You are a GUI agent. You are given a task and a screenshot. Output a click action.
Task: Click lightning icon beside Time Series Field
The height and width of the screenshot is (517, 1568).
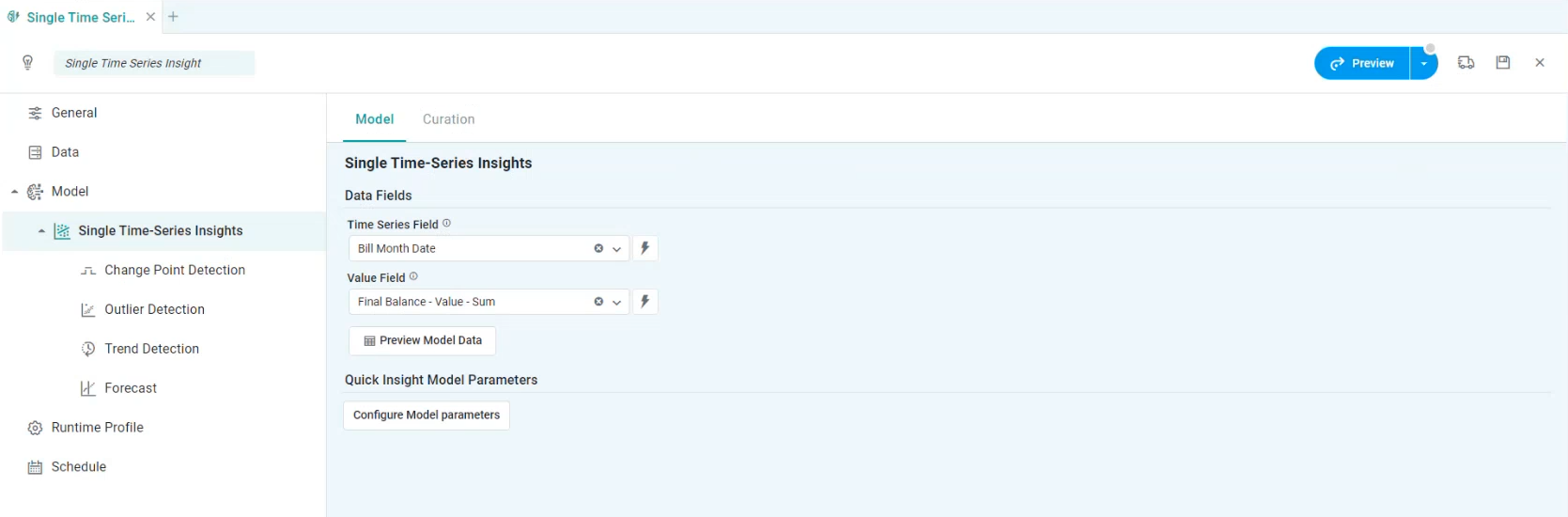tap(644, 248)
